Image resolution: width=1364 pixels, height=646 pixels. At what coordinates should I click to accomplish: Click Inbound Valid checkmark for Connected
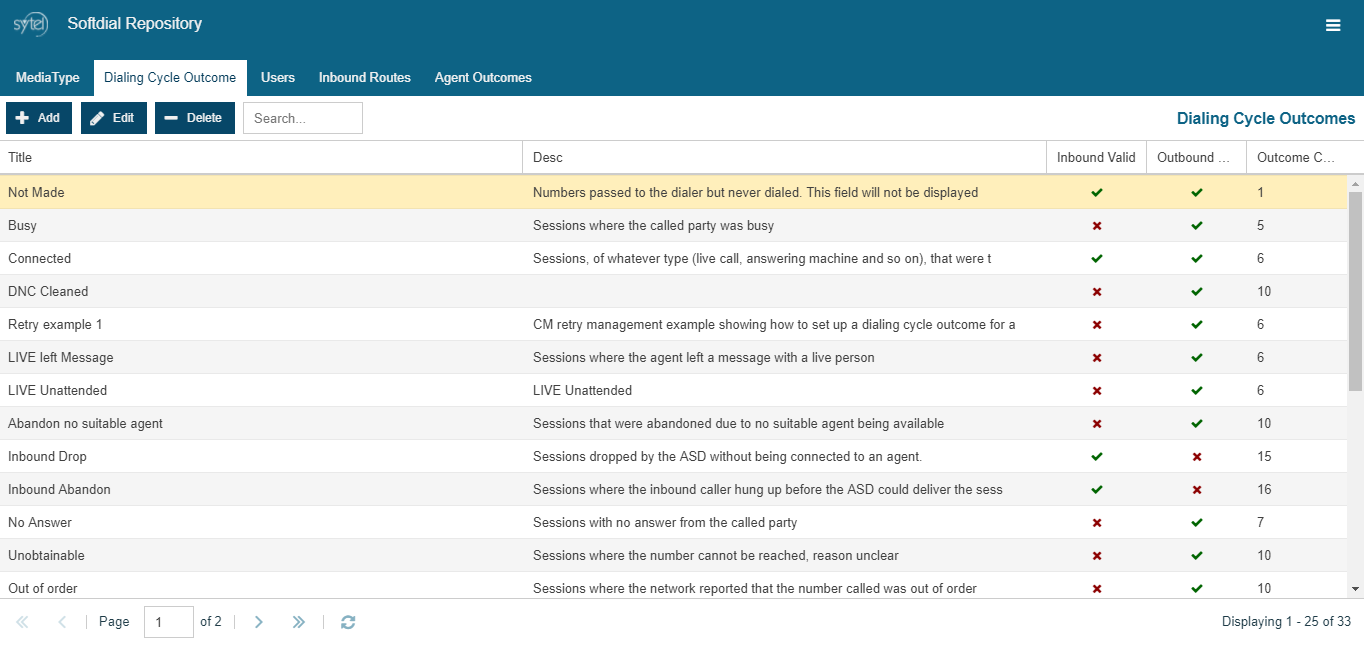[x=1097, y=258]
